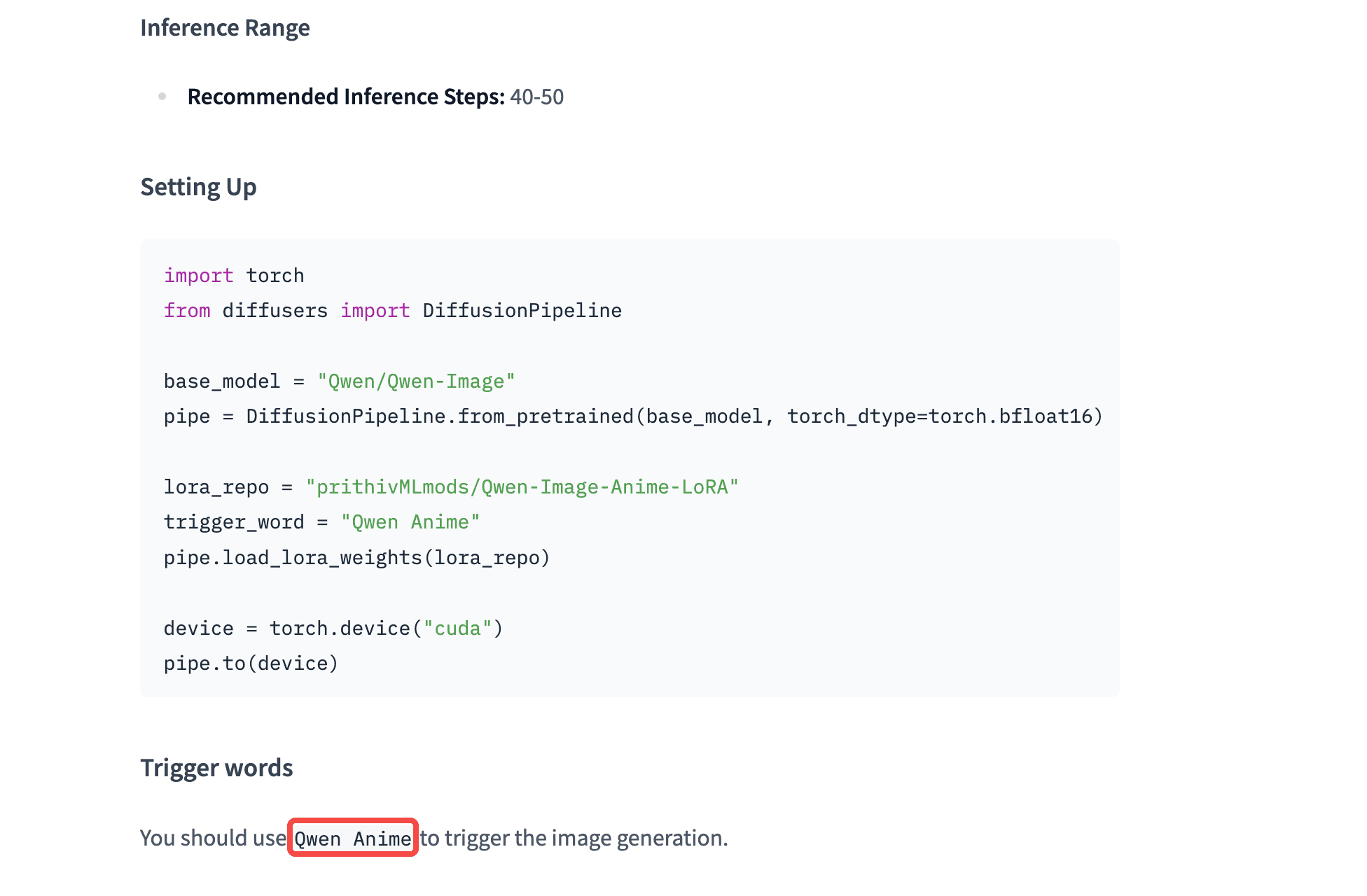Screen dimensions: 1367x896
Task: Click the "Qwen/Qwen-Image" string in code
Action: (416, 381)
